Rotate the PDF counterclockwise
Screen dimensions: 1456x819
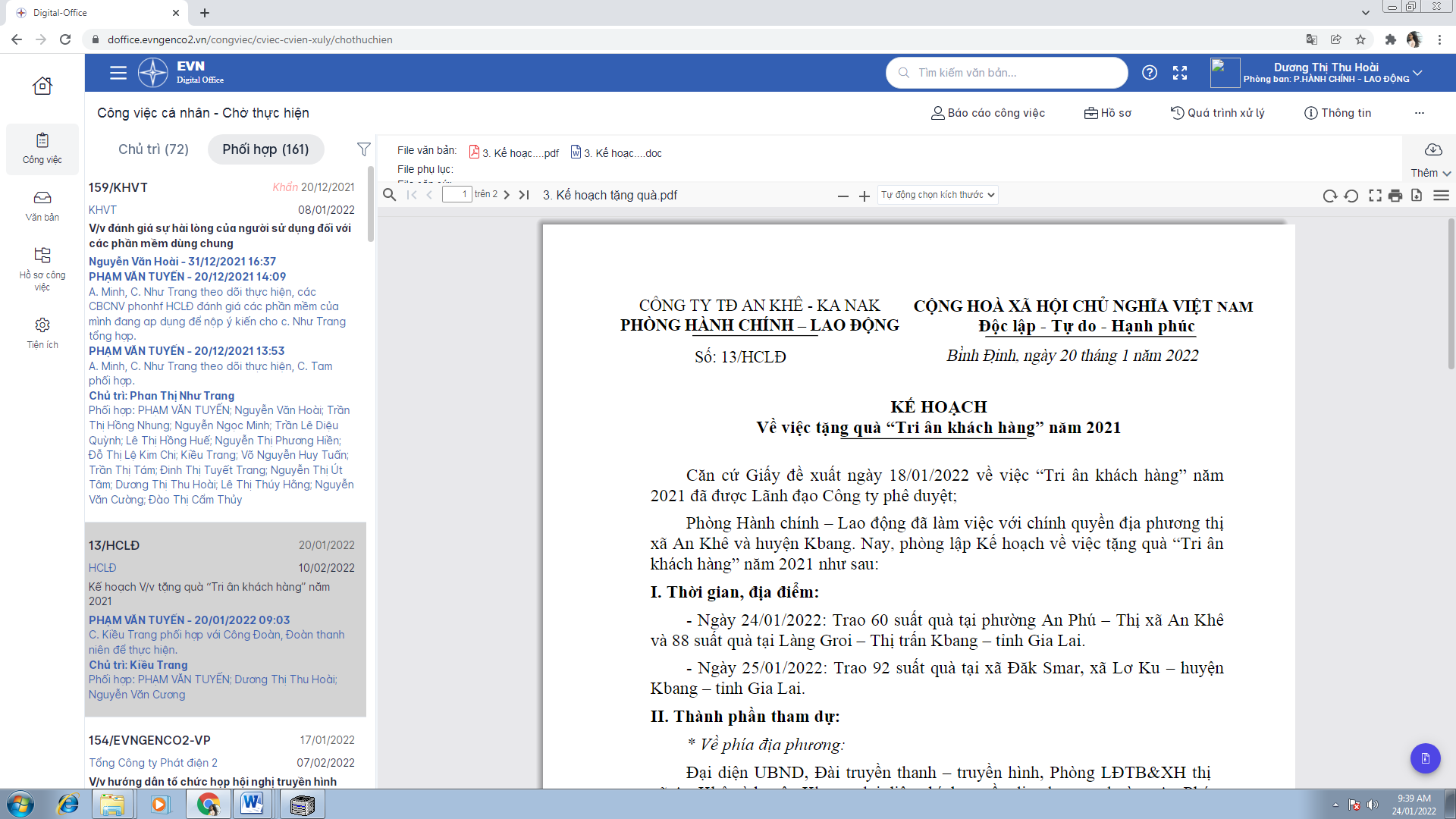click(1351, 196)
